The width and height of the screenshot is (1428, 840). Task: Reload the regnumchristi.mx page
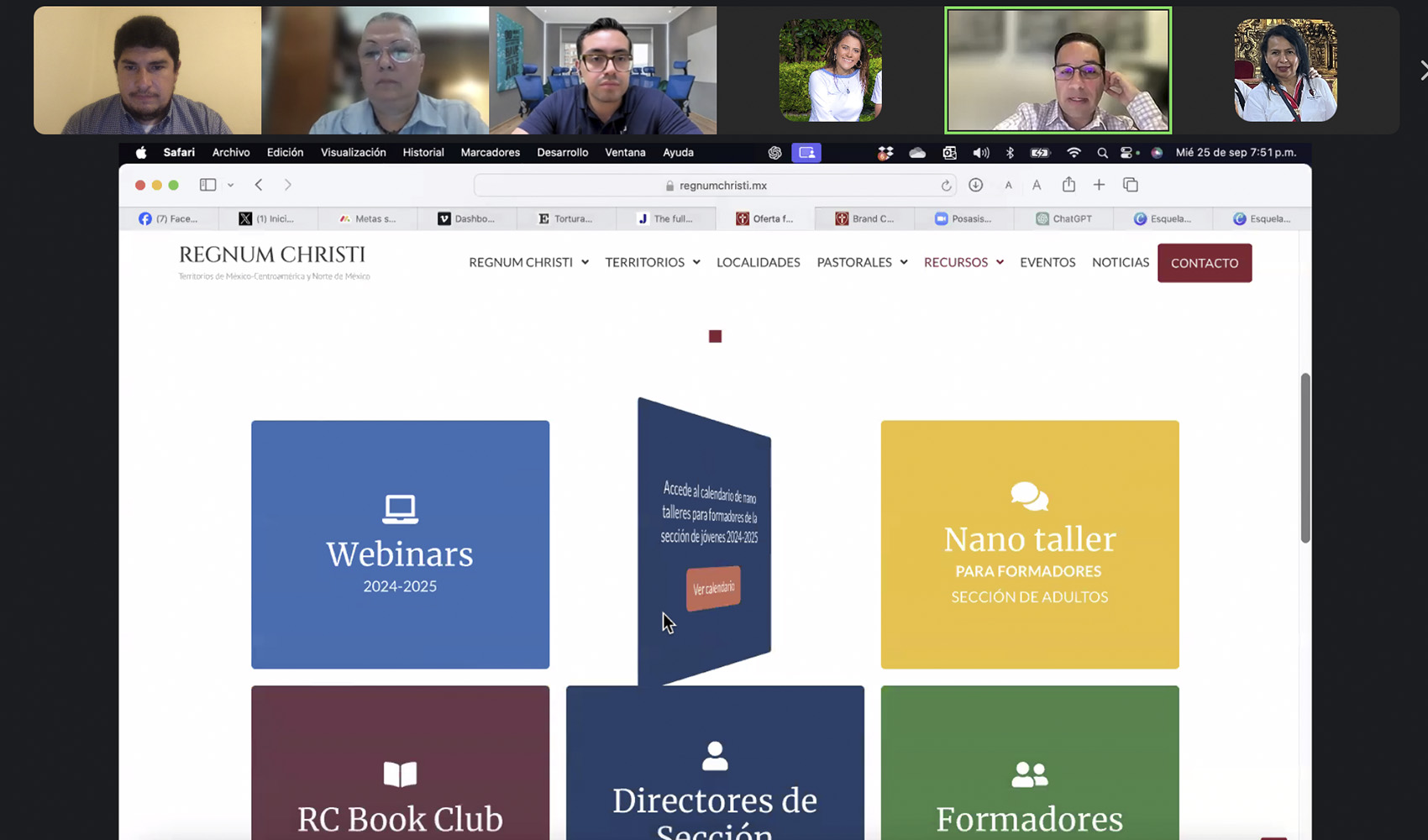(946, 186)
